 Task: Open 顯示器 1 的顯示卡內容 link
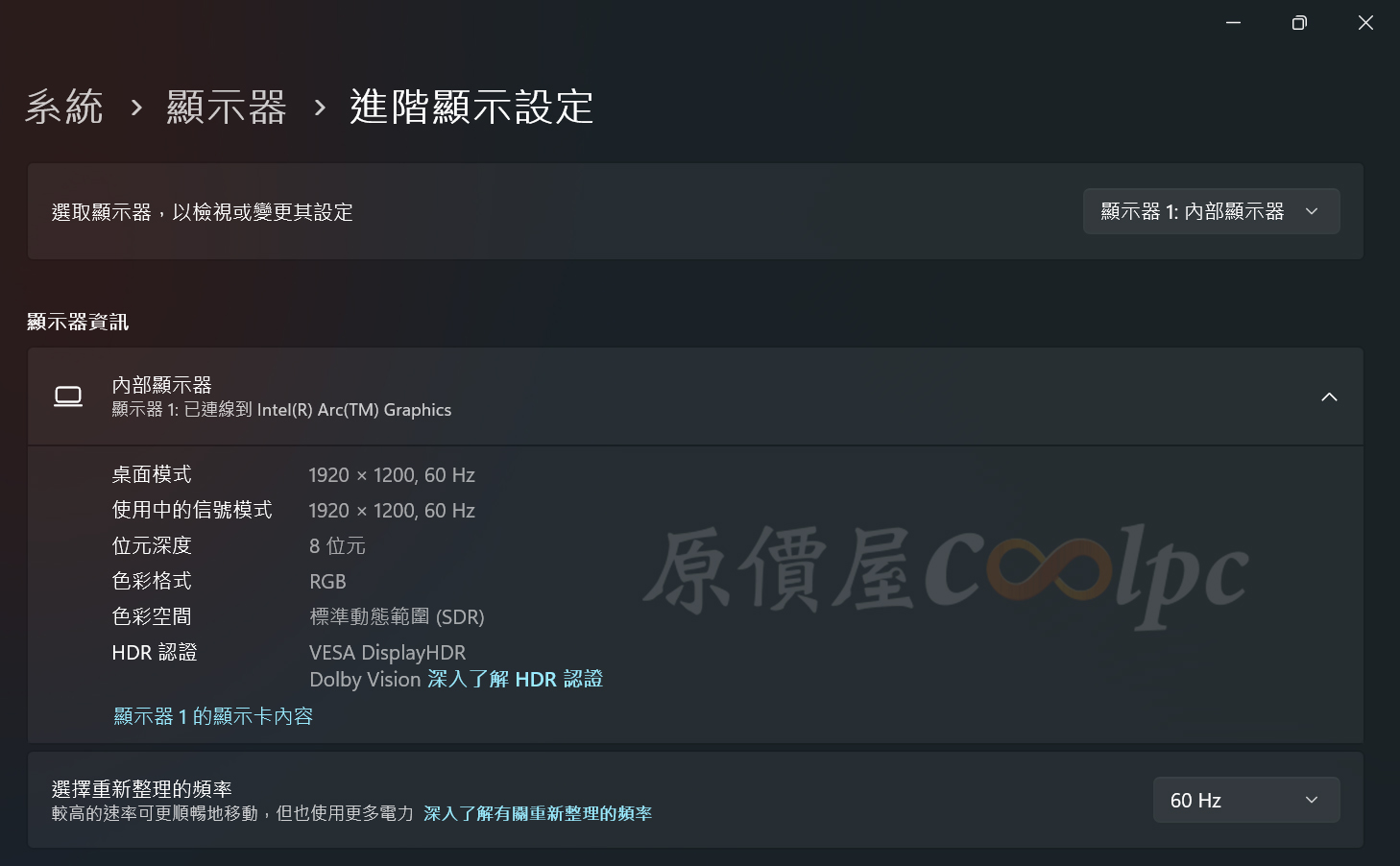pos(213,716)
